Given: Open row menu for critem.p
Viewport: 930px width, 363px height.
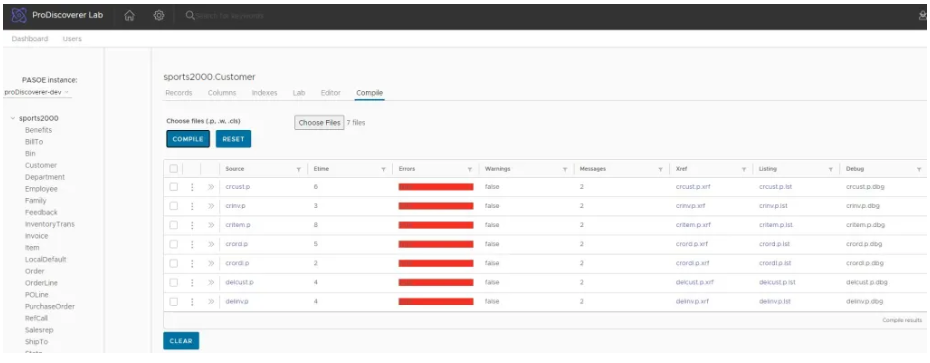Looking at the screenshot, I should tap(192, 225).
